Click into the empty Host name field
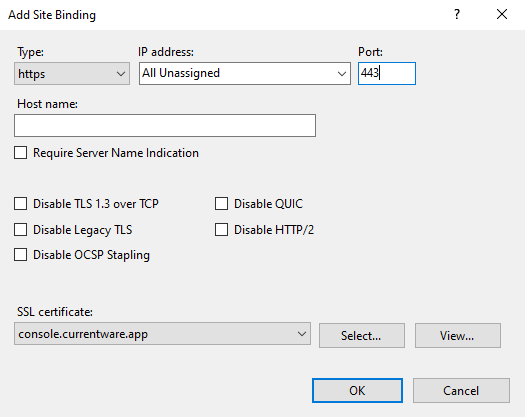 click(x=165, y=126)
